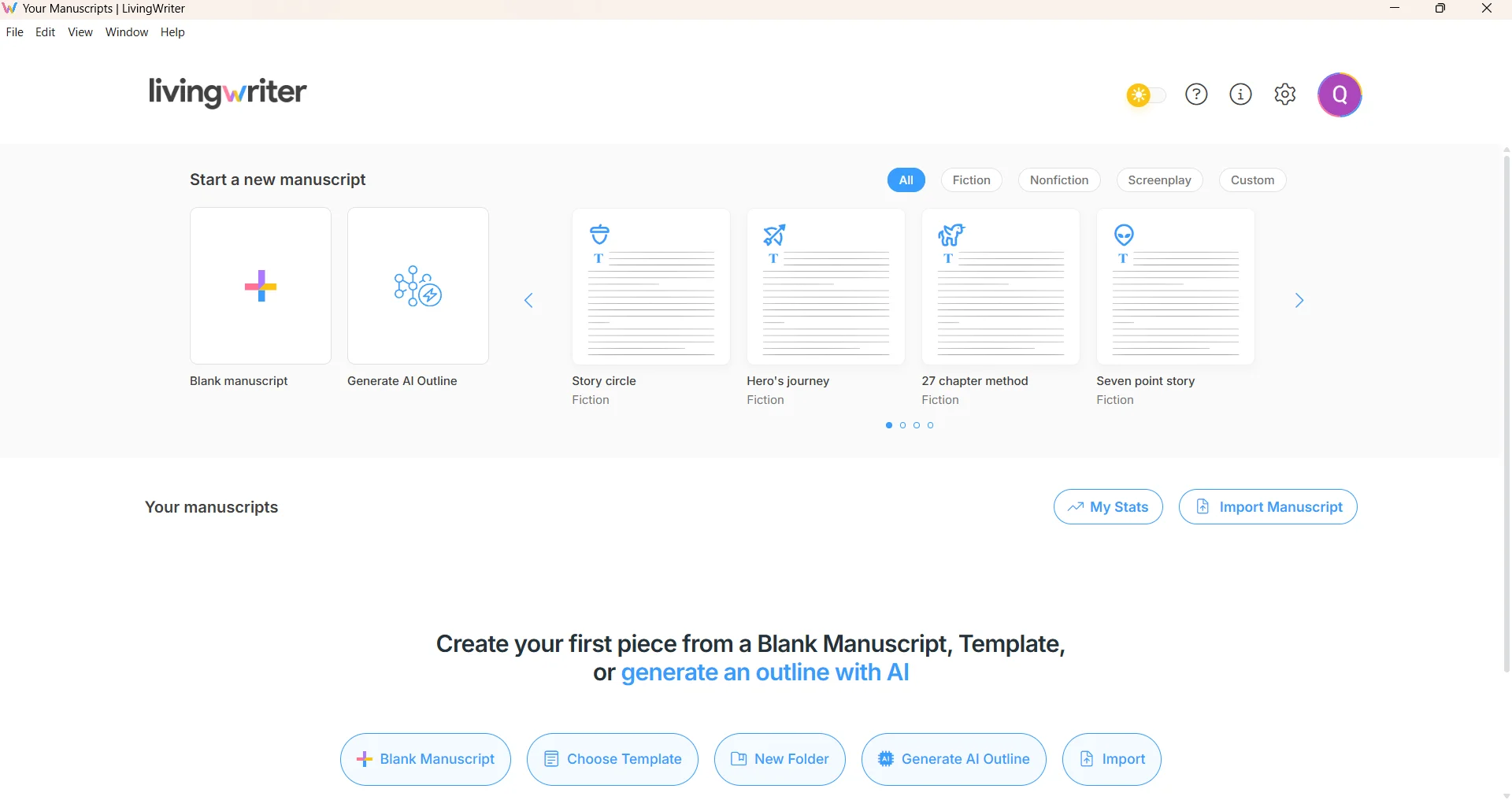This screenshot has width=1512, height=800.
Task: Open settings via the gear icon
Action: point(1285,94)
